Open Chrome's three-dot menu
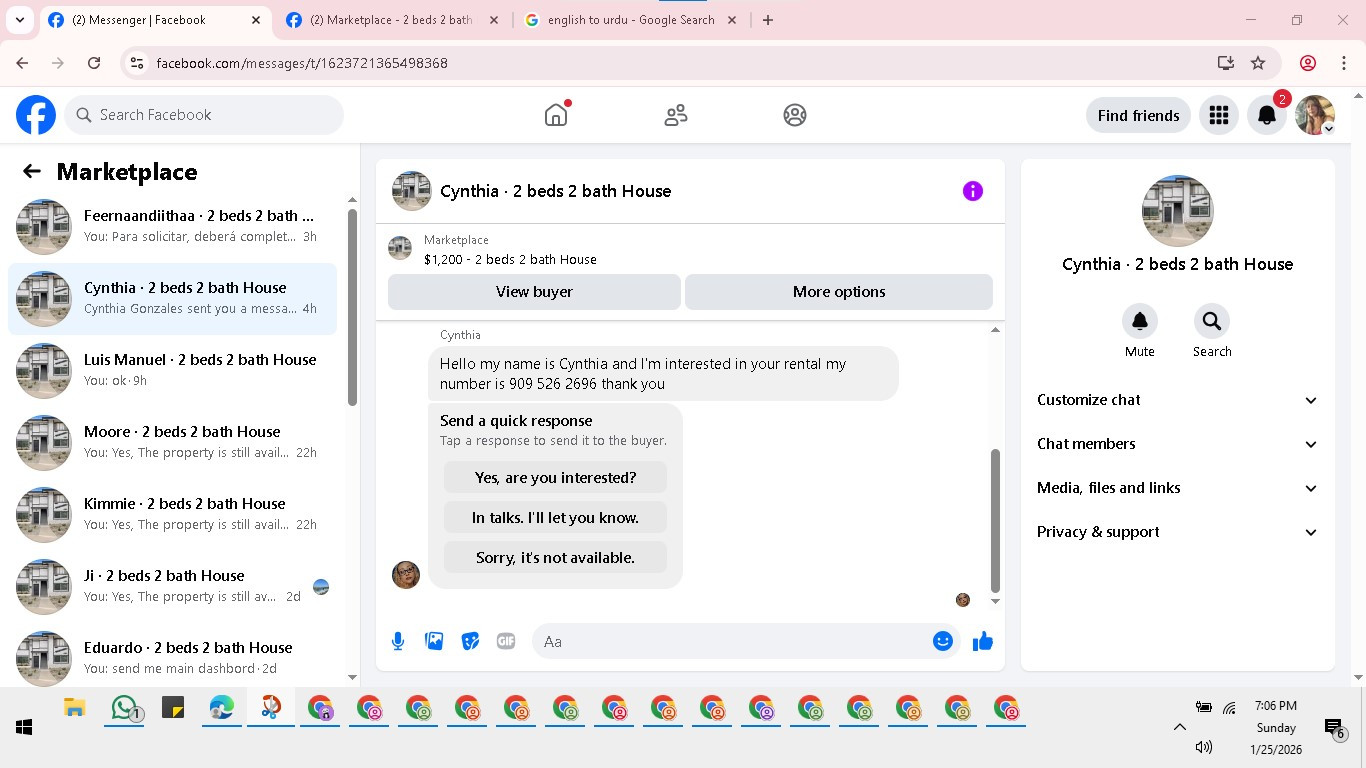 coord(1344,63)
